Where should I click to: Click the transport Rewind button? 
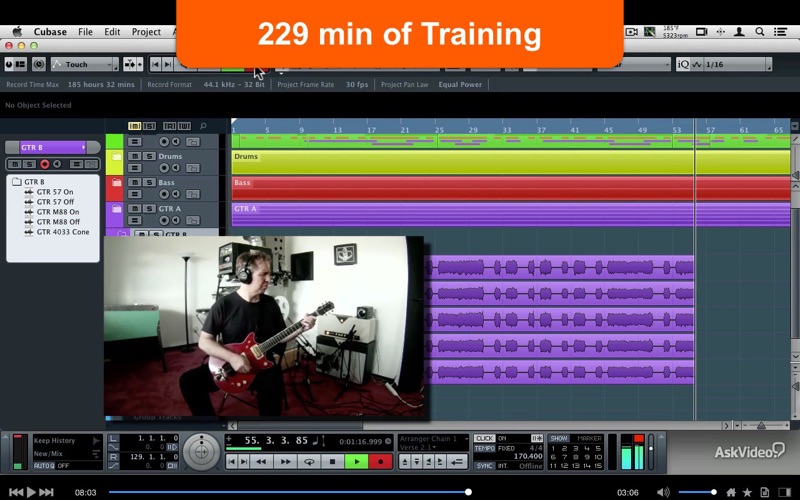[x=261, y=462]
